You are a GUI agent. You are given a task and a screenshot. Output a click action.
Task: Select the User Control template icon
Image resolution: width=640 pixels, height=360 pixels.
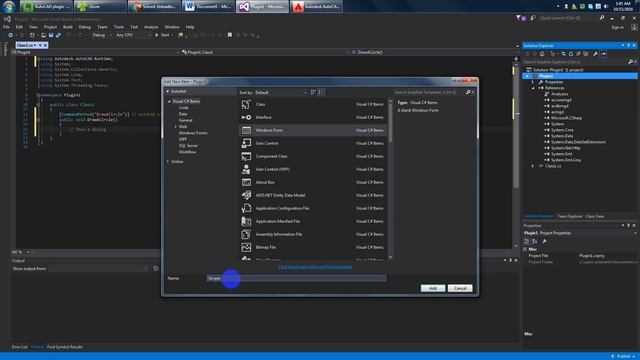tap(246, 143)
